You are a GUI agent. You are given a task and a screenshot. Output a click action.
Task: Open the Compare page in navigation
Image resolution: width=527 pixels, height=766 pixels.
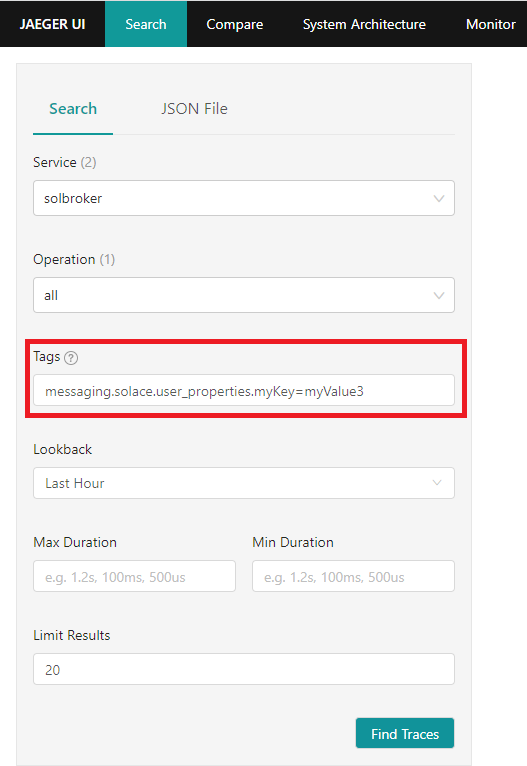pyautogui.click(x=234, y=24)
